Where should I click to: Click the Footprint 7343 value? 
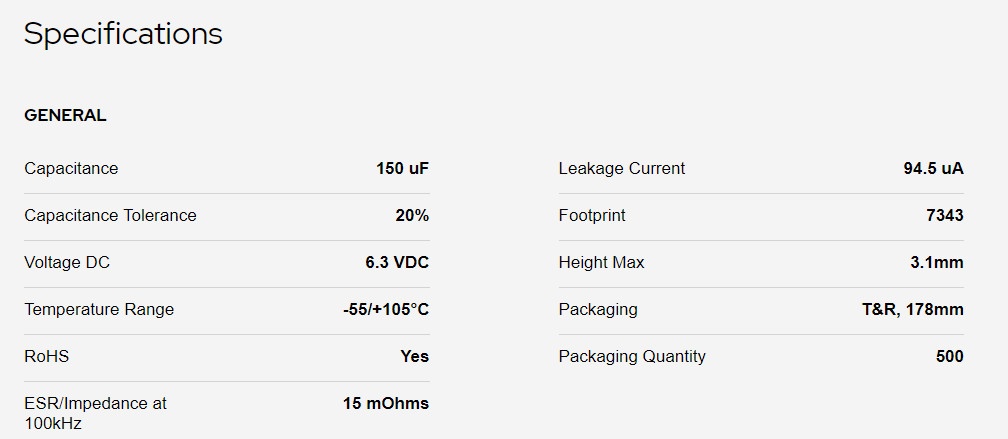coord(945,215)
